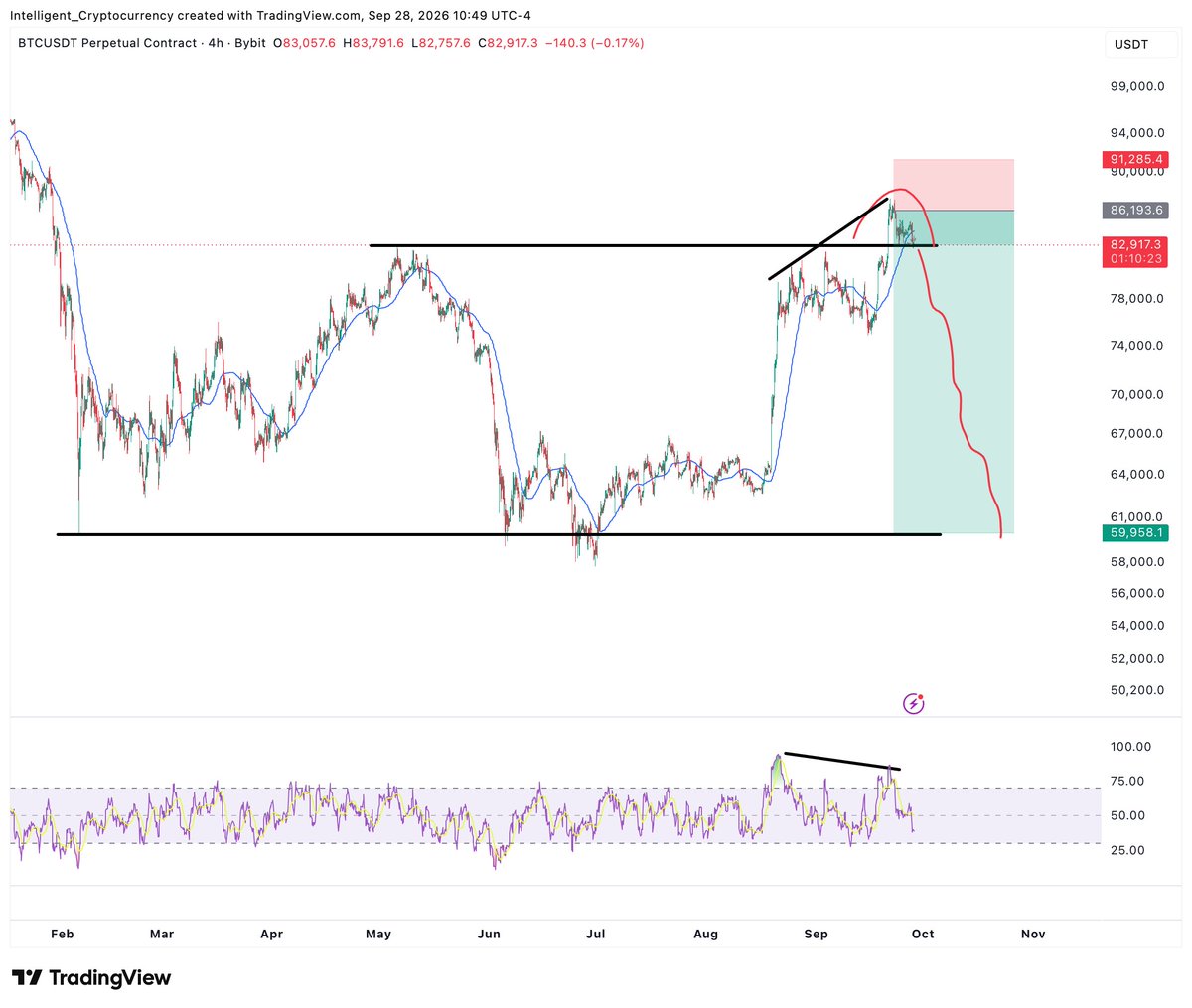Click the May label on time axis
The height and width of the screenshot is (1008, 1192).
(x=378, y=934)
